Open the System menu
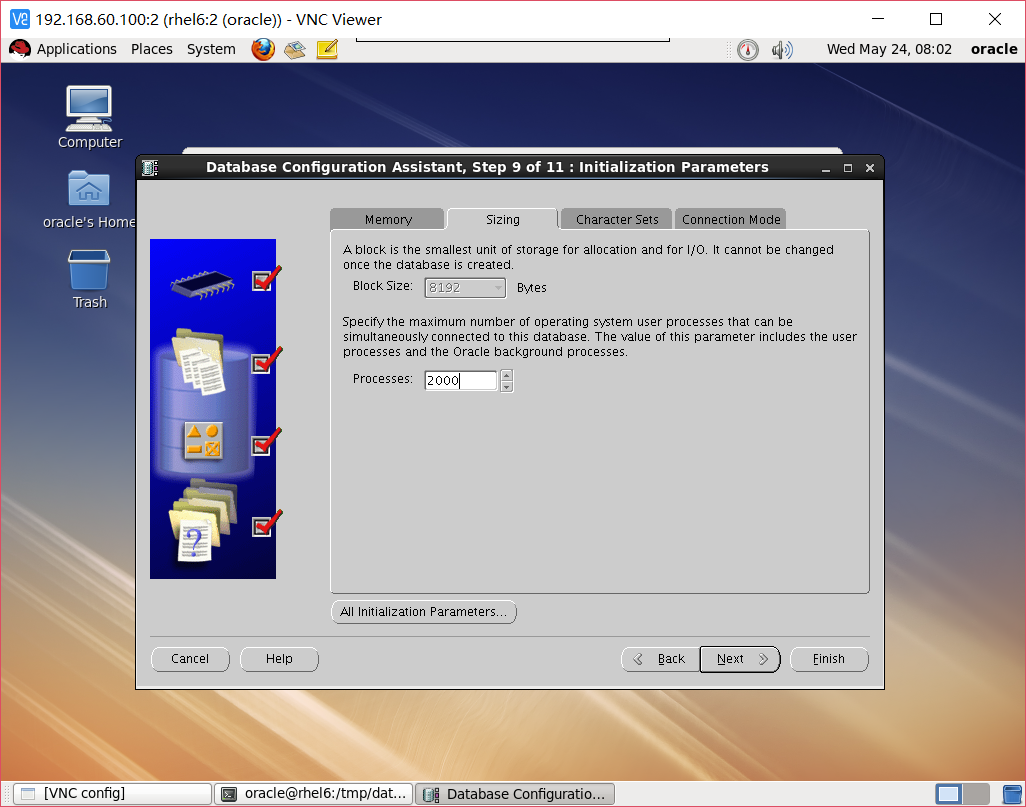This screenshot has width=1026, height=807. click(x=210, y=49)
